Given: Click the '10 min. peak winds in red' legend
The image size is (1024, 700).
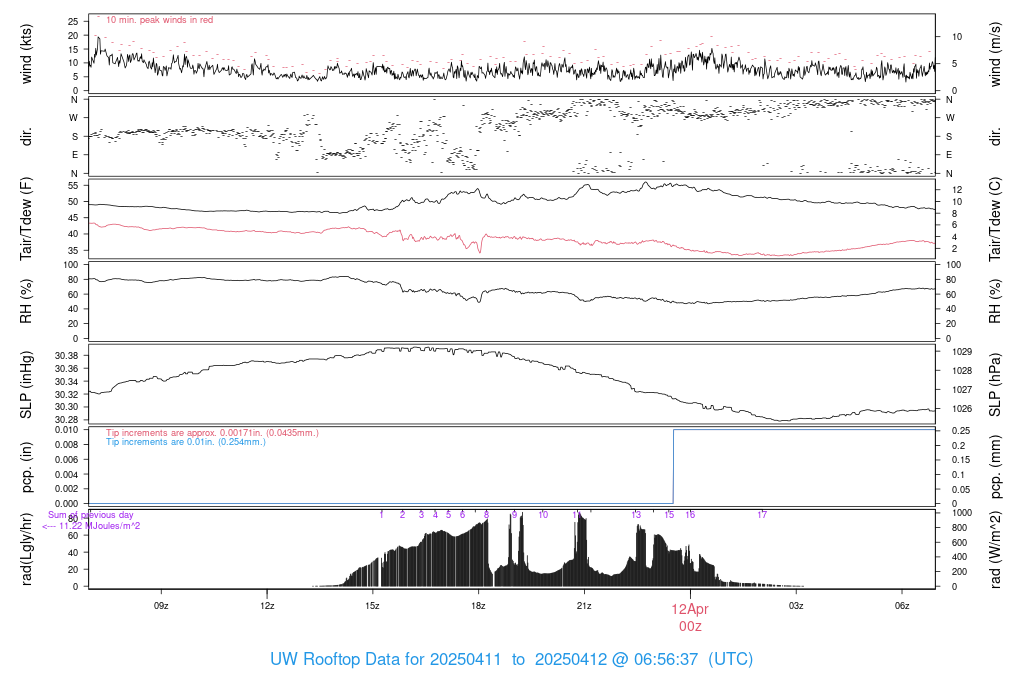Looking at the screenshot, I should coord(159,20).
